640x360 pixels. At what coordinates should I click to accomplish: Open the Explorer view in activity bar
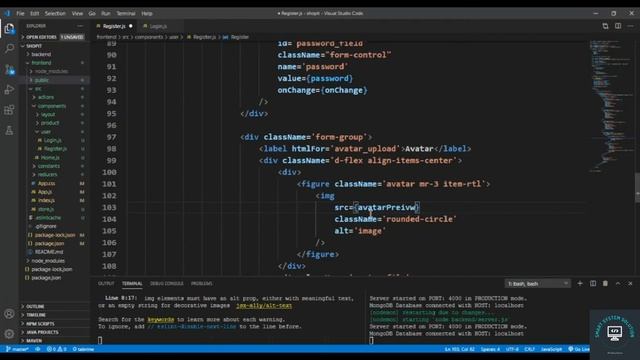coord(9,29)
